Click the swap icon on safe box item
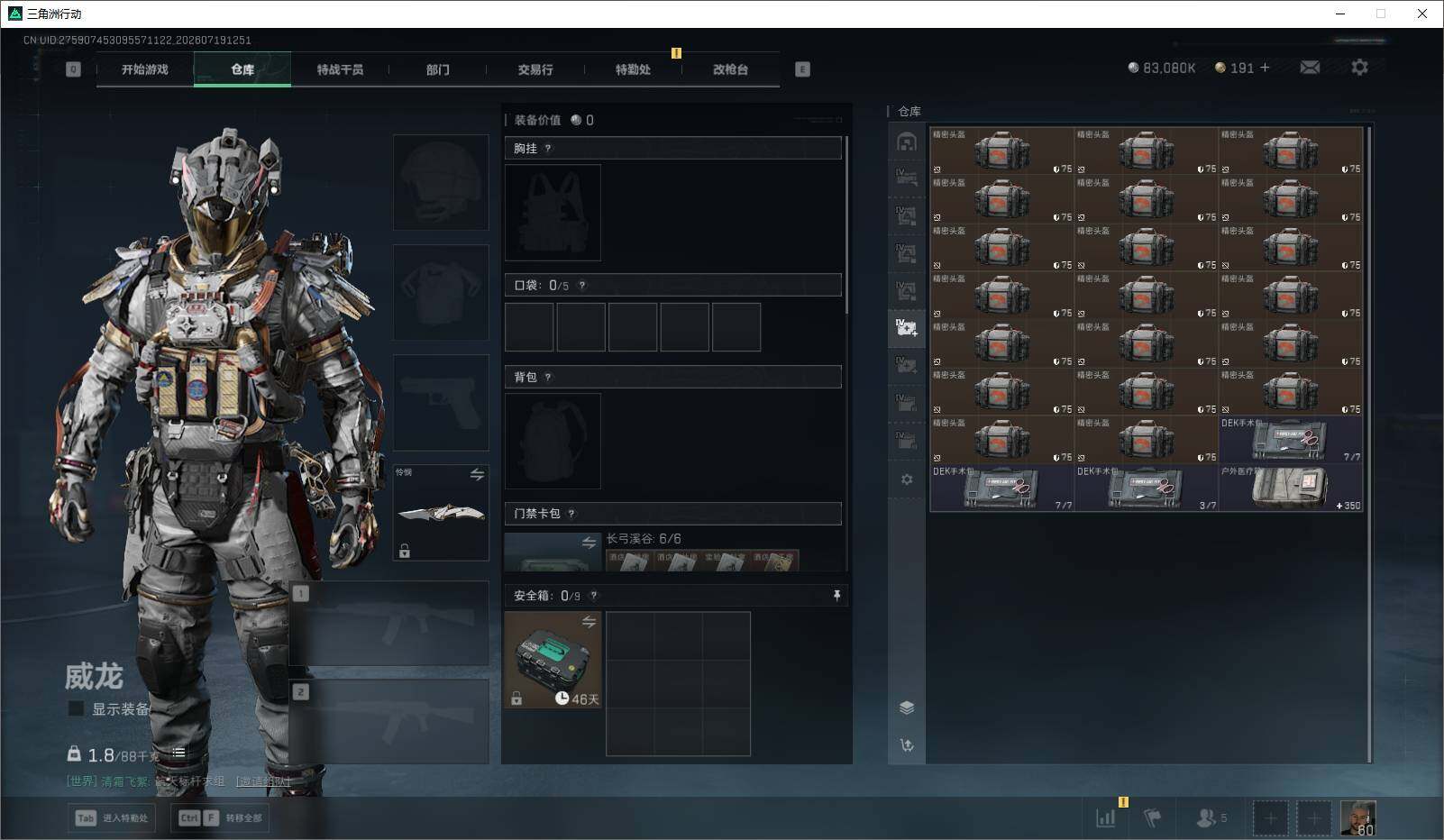 (x=589, y=622)
